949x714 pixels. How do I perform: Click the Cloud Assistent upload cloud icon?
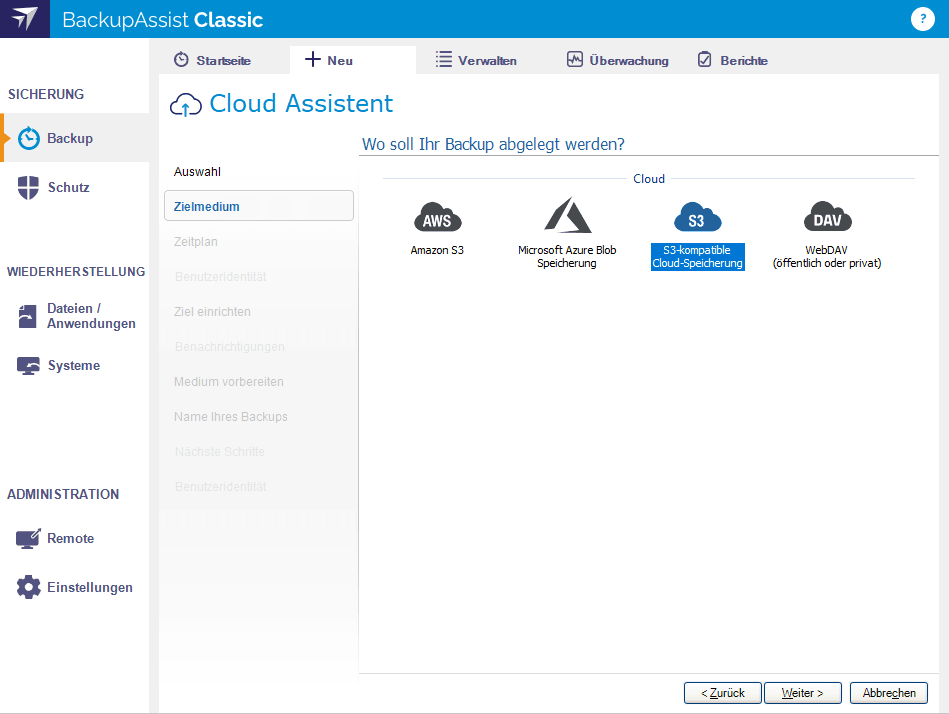pyautogui.click(x=186, y=105)
